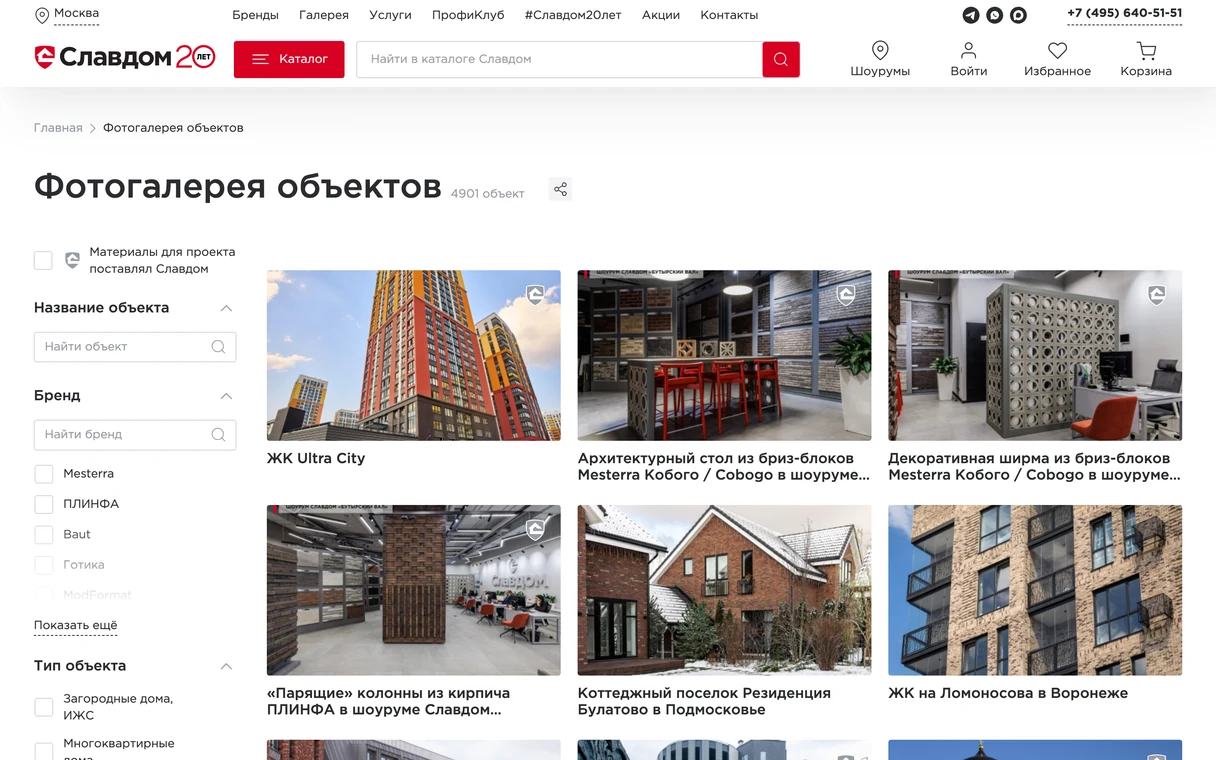
Task: Focus the Найти в каталоге Славдом search field
Action: click(x=560, y=59)
